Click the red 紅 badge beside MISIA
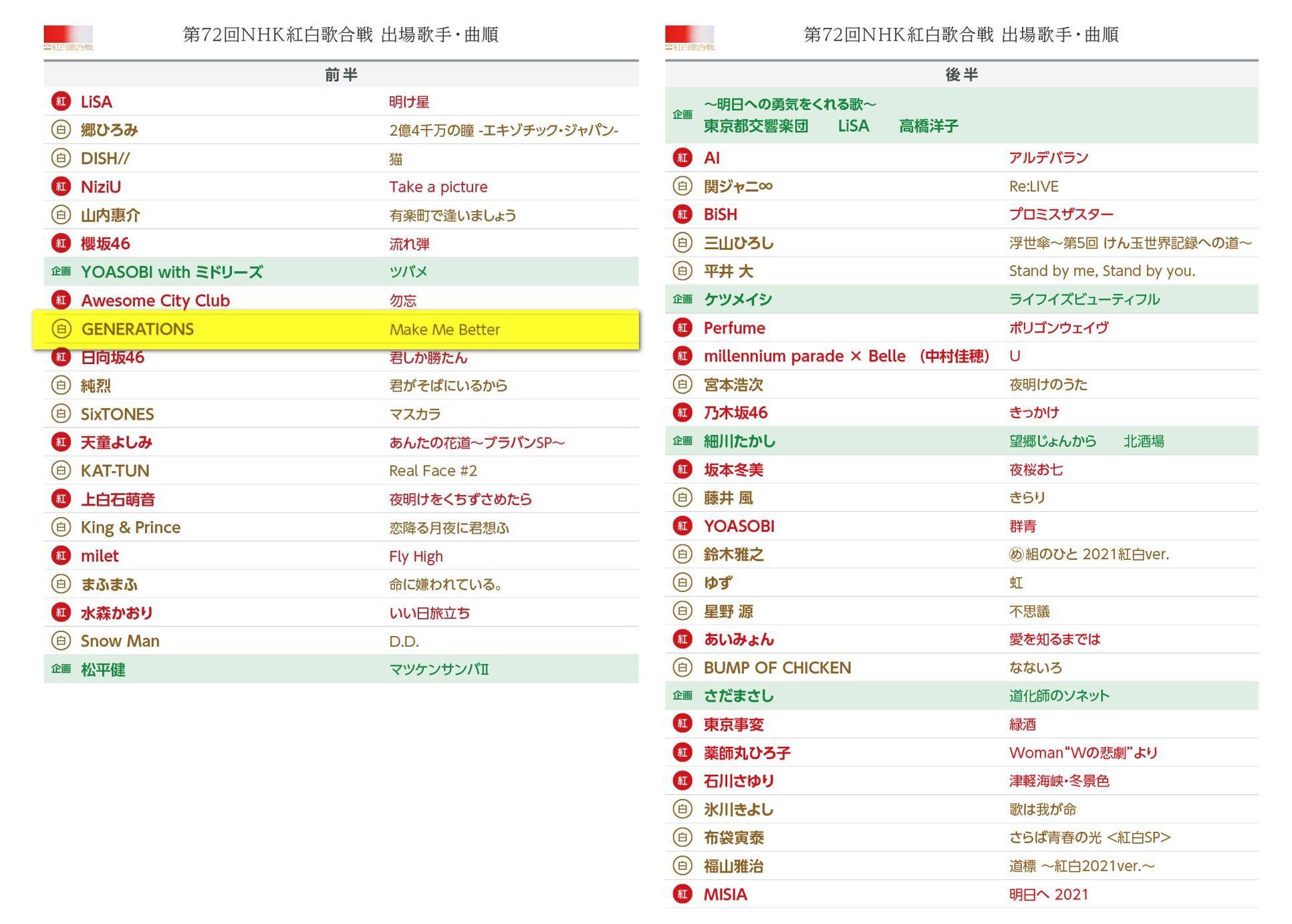This screenshot has width=1292, height=924. point(682,894)
